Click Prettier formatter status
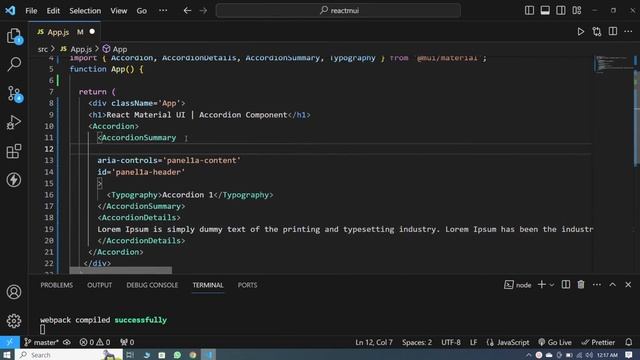The width and height of the screenshot is (640, 360). point(598,342)
